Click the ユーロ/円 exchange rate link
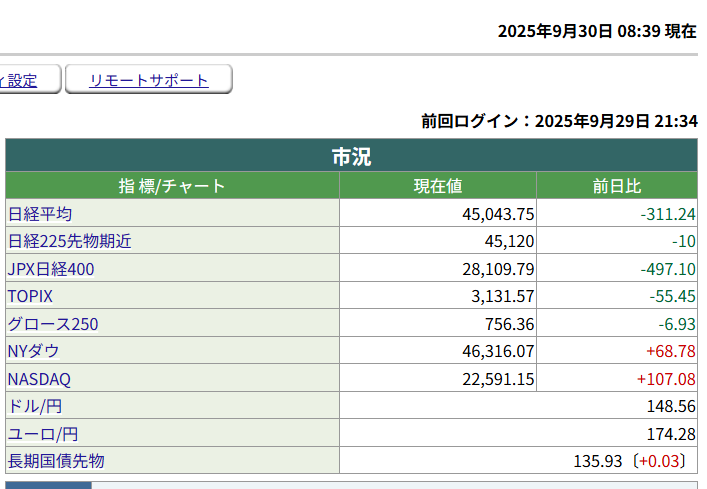The width and height of the screenshot is (707, 489). click(43, 434)
